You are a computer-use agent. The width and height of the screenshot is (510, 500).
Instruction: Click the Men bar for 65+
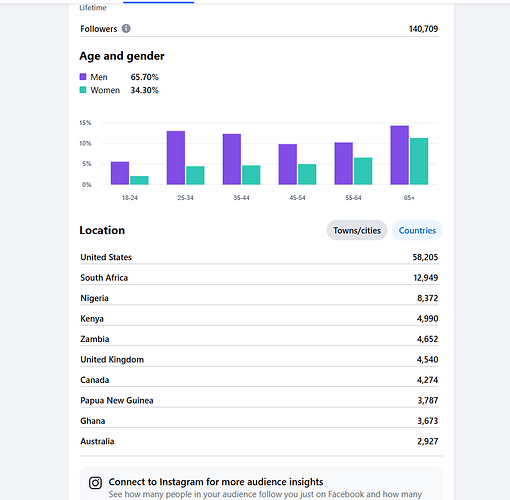click(x=399, y=155)
